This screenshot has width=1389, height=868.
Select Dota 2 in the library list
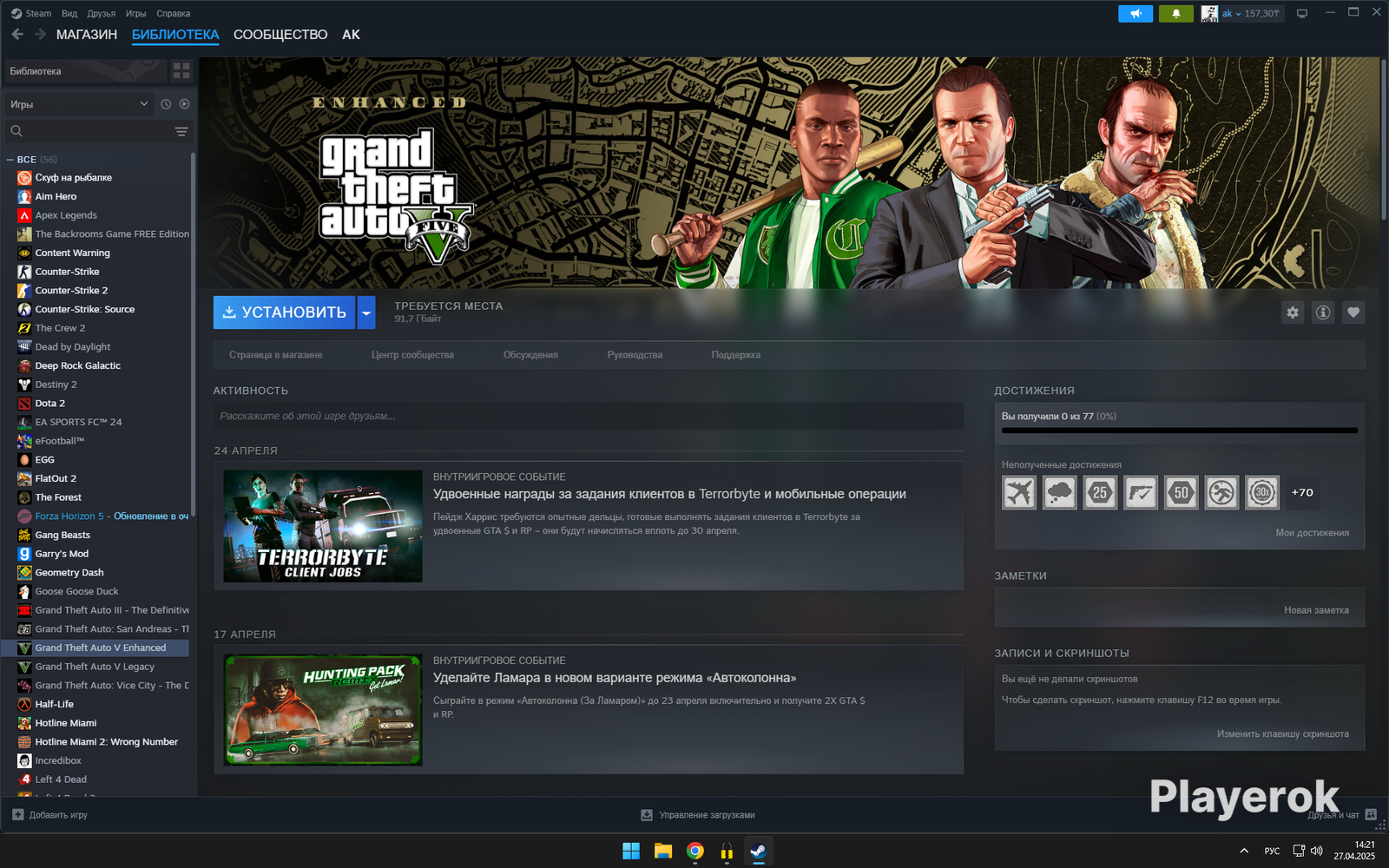click(49, 404)
